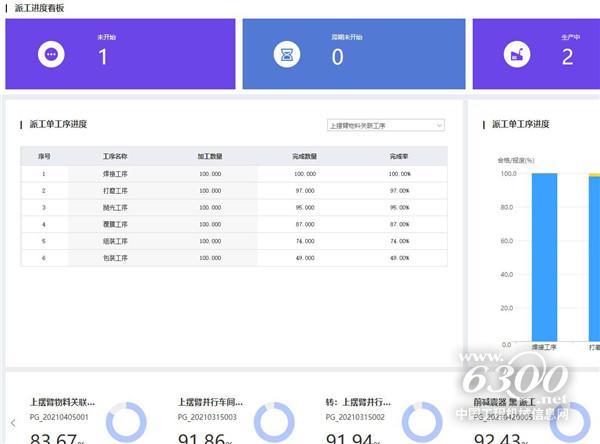
Task: Click the 派工单工序进度 heading above the bar chart
Action: pos(520,124)
